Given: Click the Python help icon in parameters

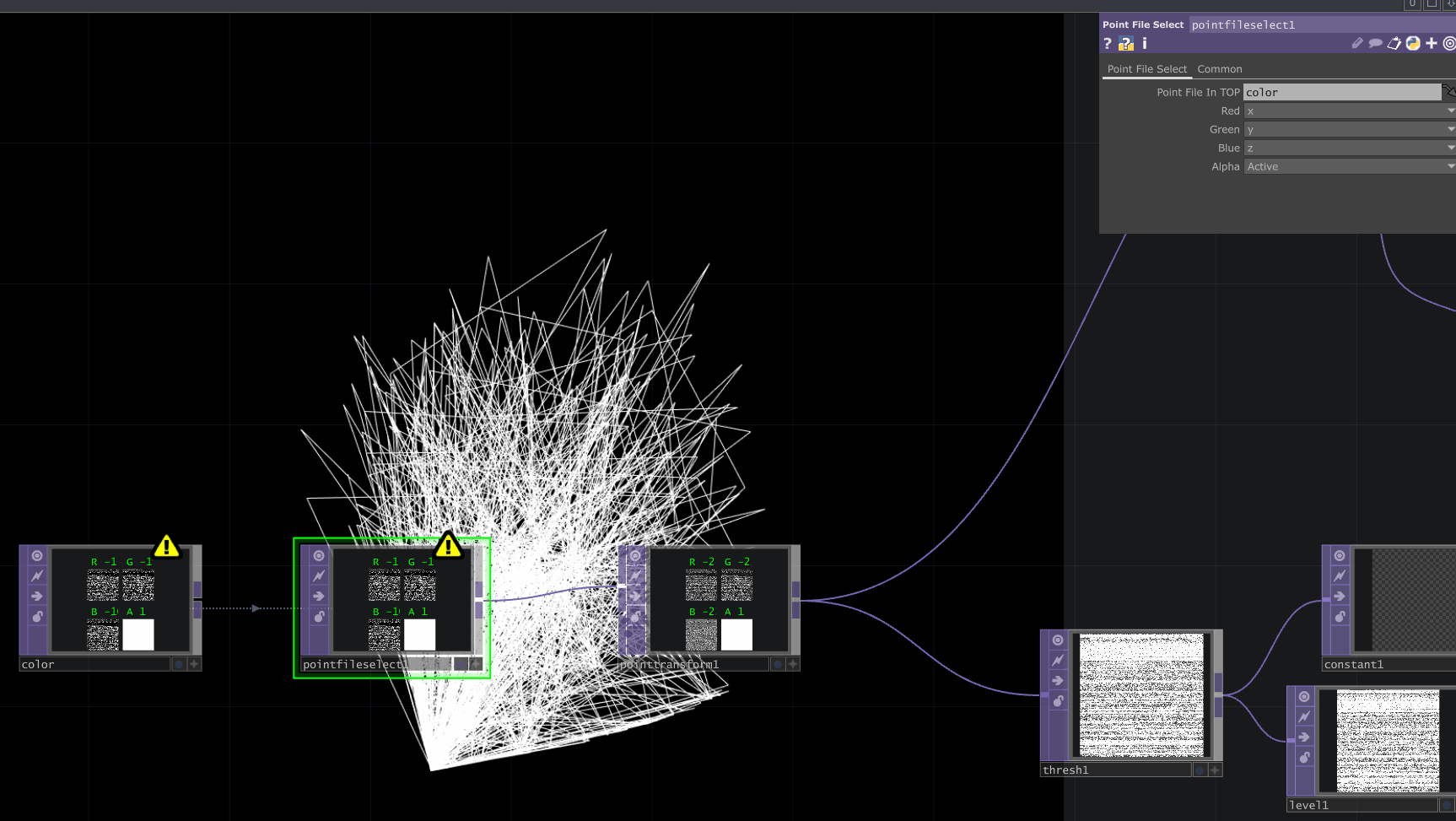Looking at the screenshot, I should tap(1126, 44).
